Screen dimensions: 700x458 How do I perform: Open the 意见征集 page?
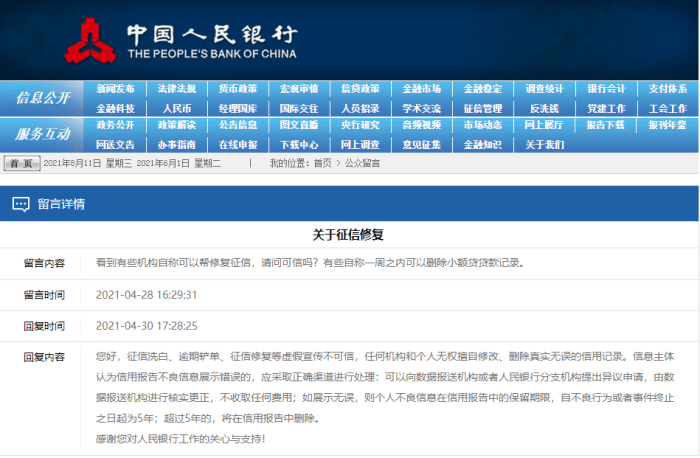point(422,144)
